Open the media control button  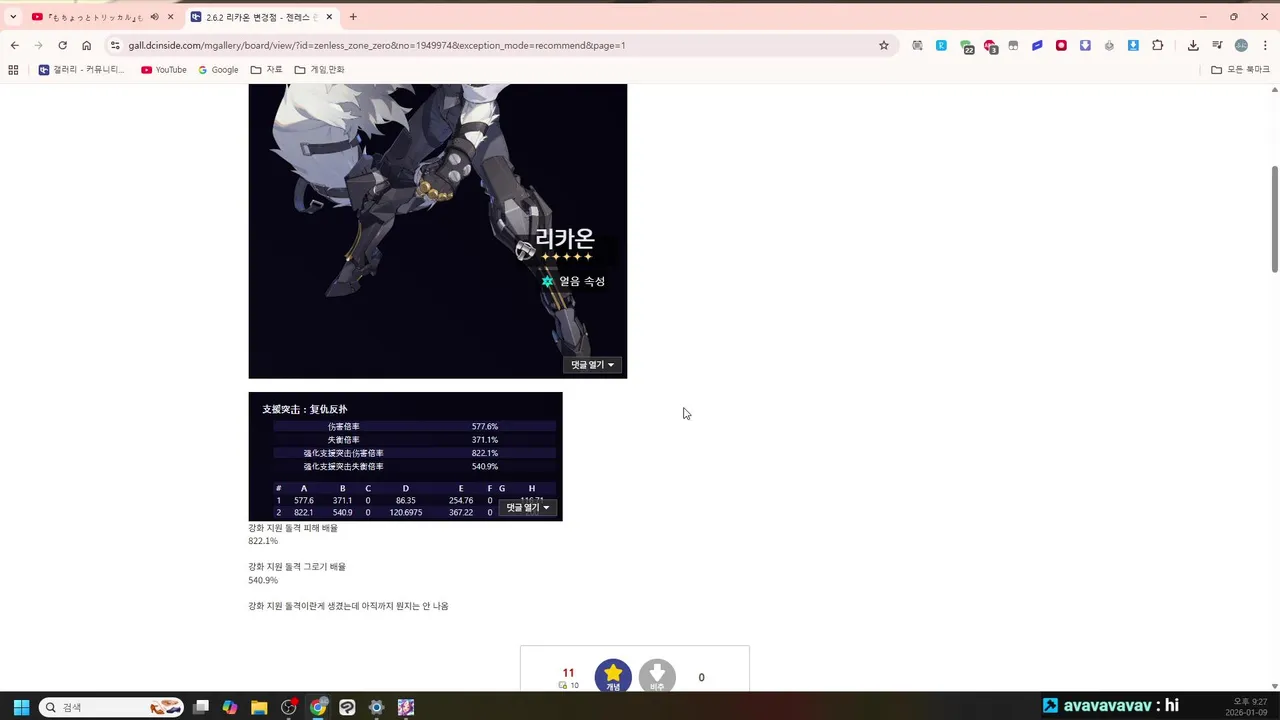pyautogui.click(x=1217, y=45)
